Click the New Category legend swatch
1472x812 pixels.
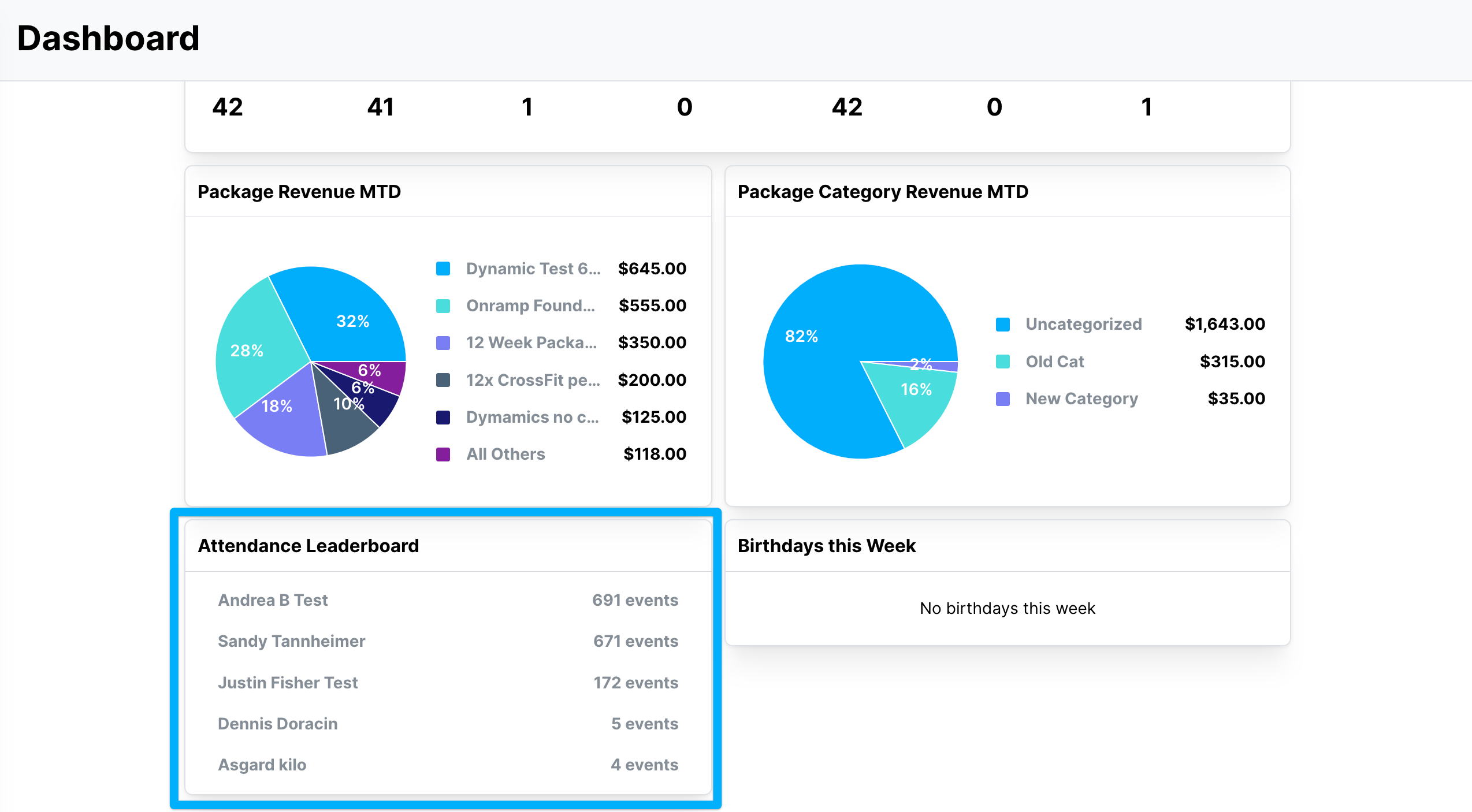(1003, 398)
